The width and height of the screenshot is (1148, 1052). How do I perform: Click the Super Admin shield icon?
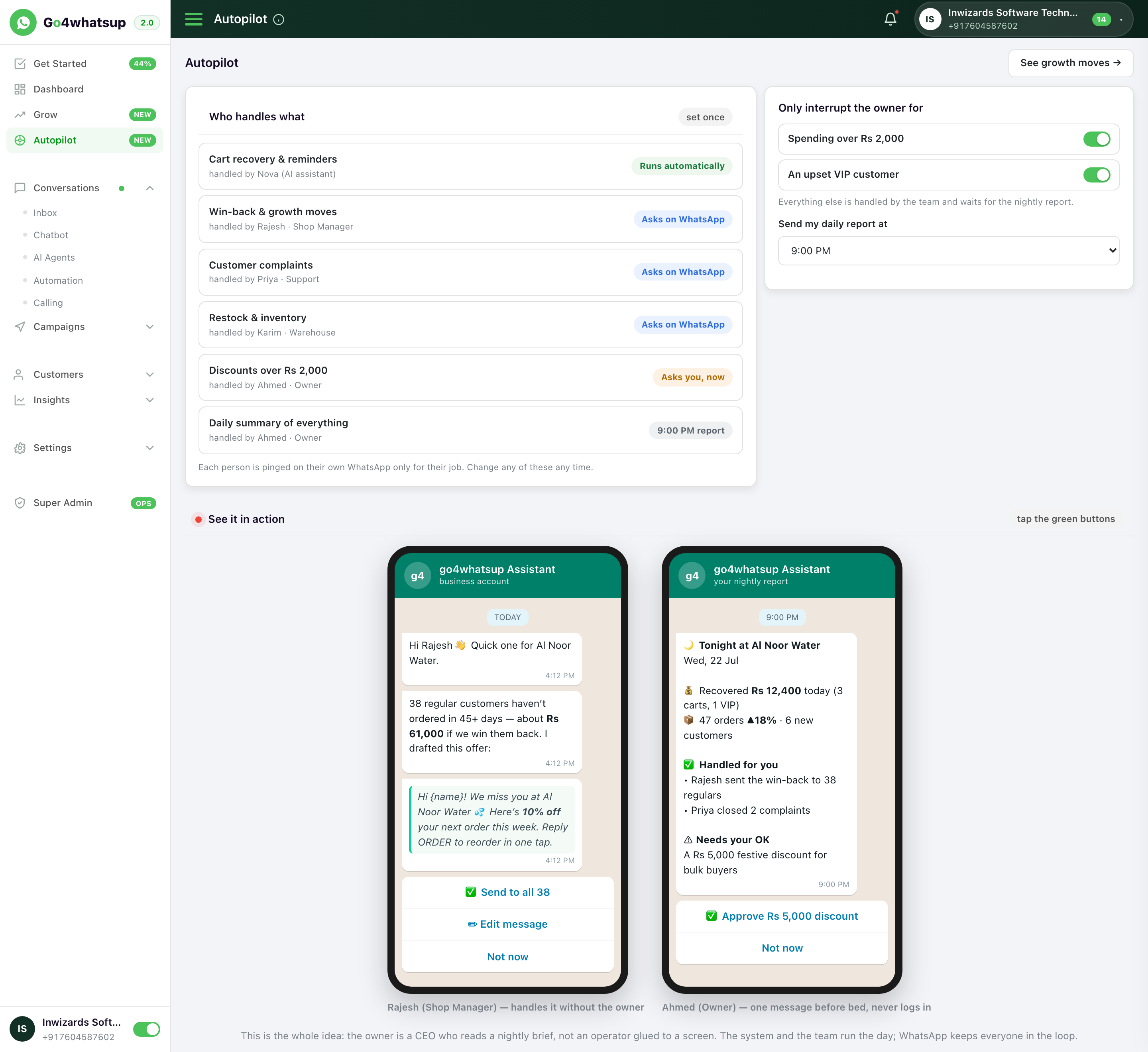coord(20,503)
